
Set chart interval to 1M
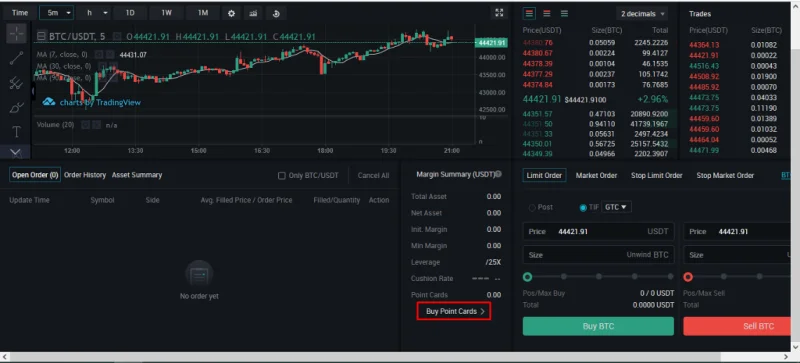coord(203,13)
